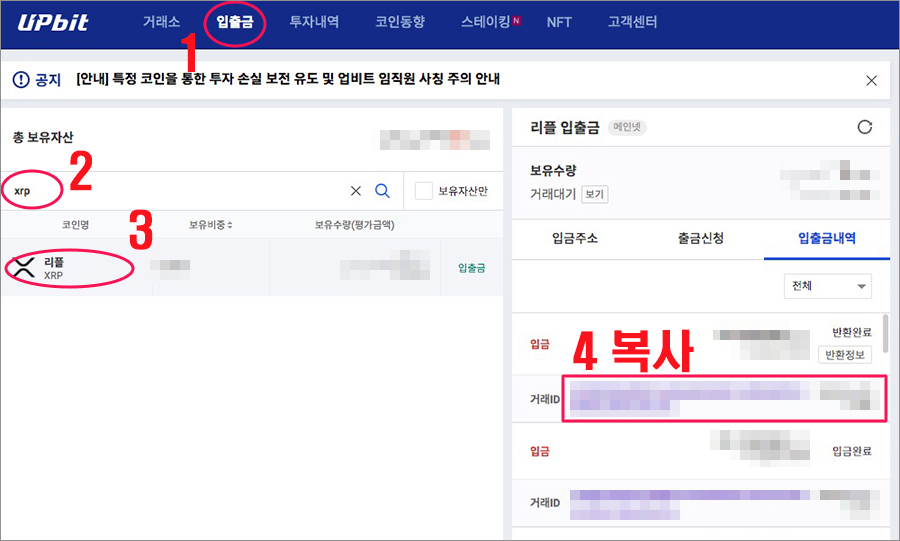Click the 메인넷 badge
Viewport: 900px width, 541px height.
coord(627,127)
